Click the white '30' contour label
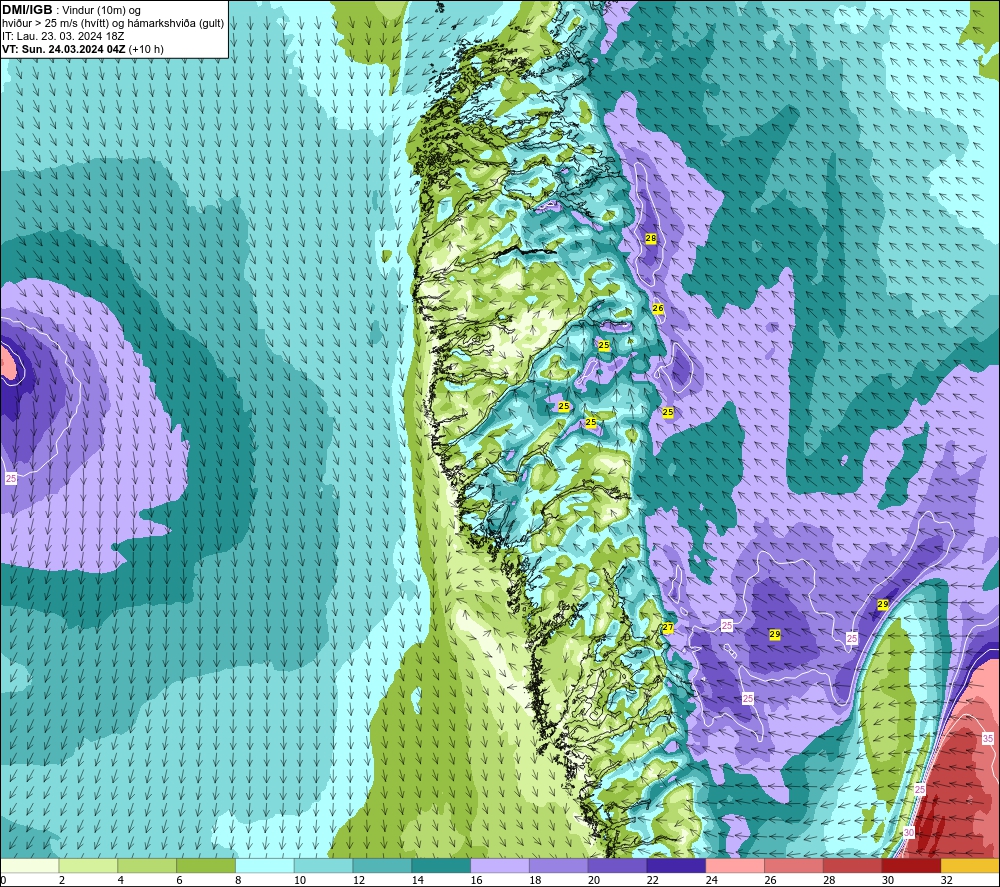Viewport: 1000px width, 887px height. (909, 833)
